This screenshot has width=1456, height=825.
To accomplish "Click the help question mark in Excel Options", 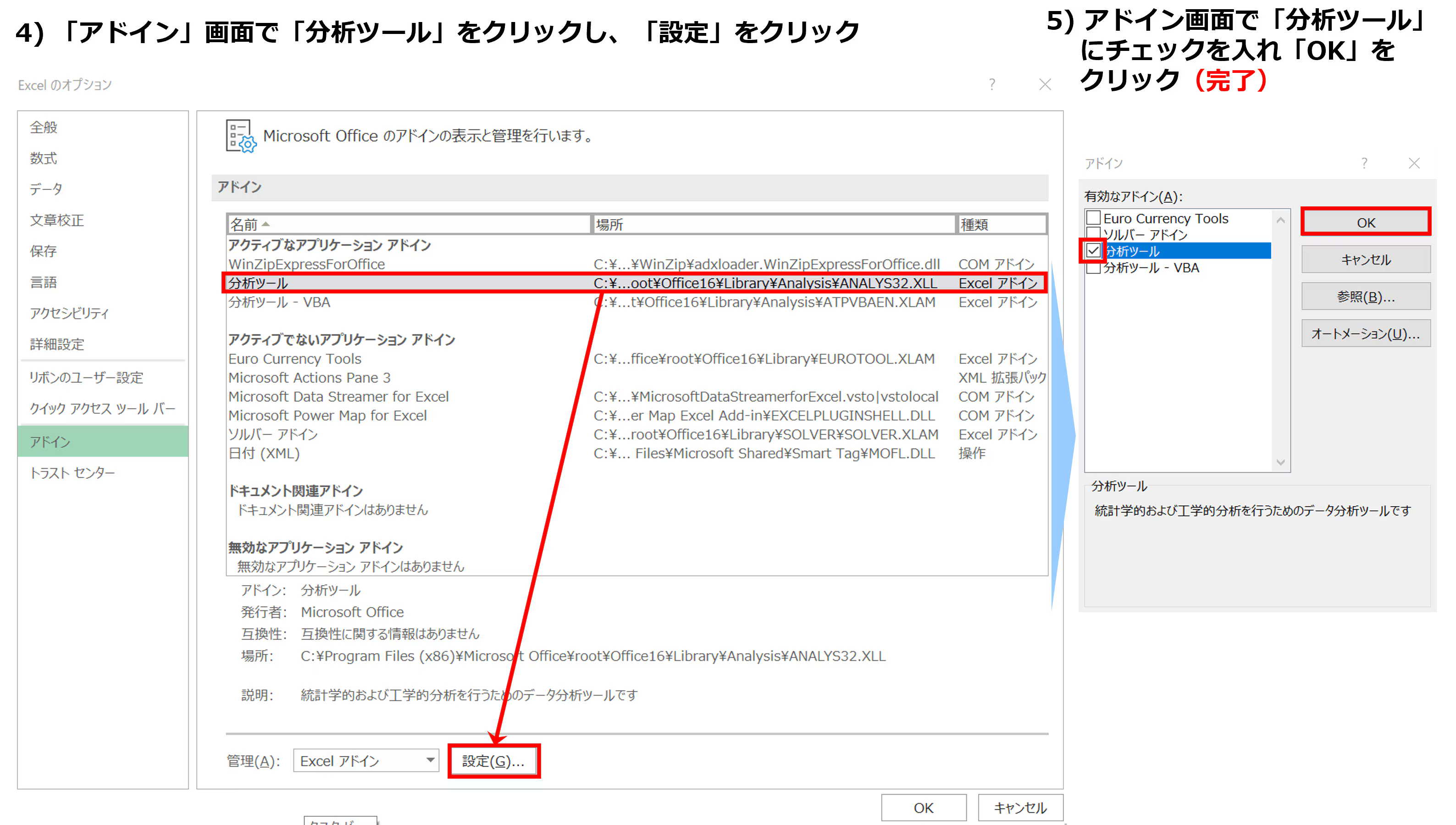I will tap(991, 85).
